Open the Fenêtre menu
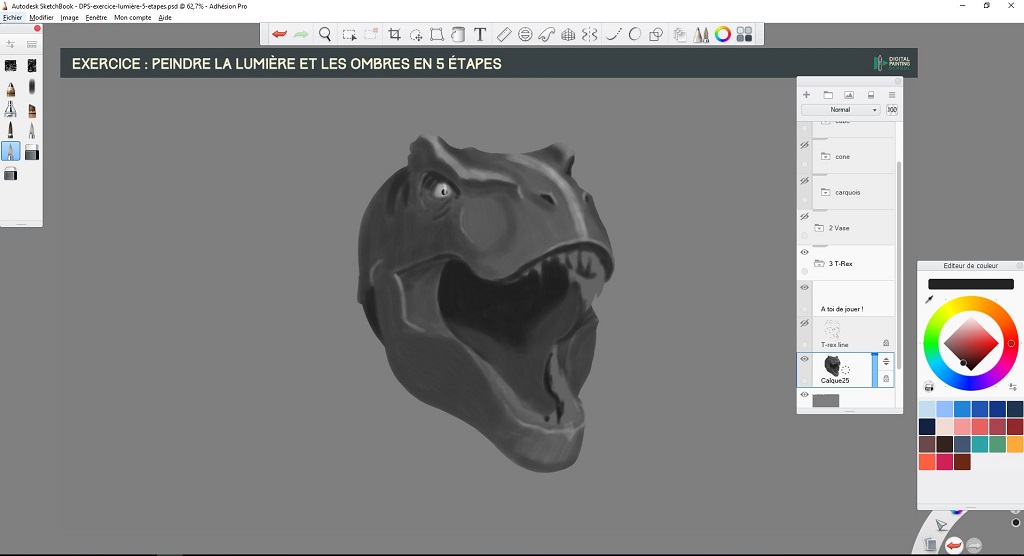Viewport: 1024px width, 556px height. (x=96, y=18)
